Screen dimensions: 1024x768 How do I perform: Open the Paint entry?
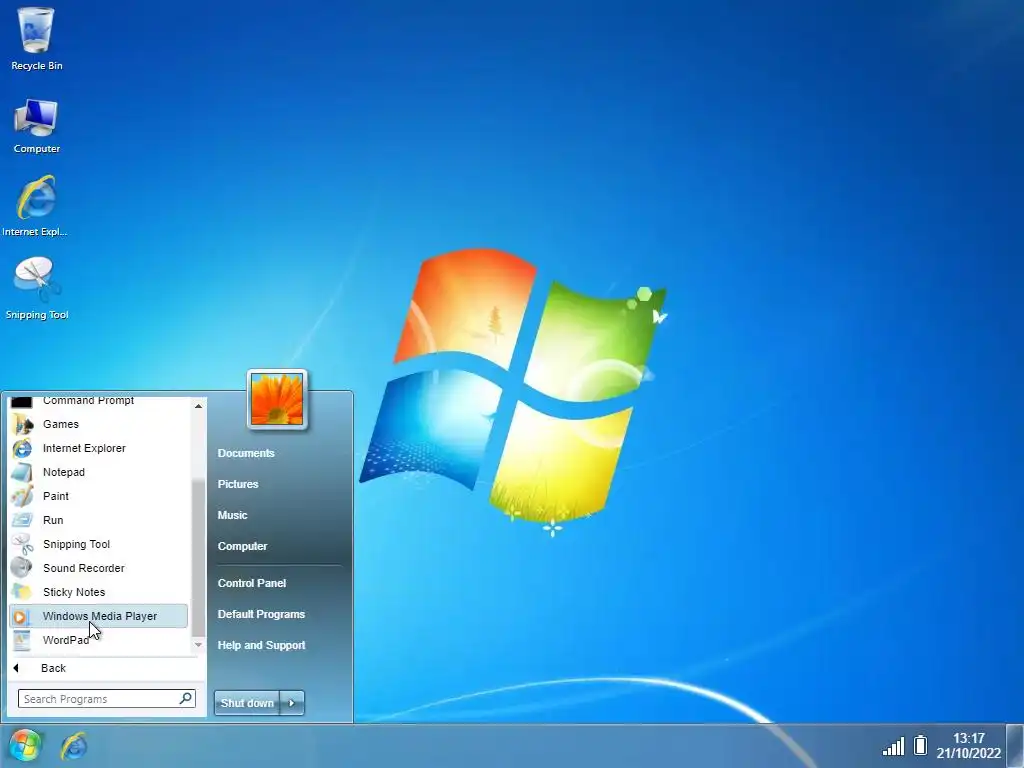click(x=99, y=496)
